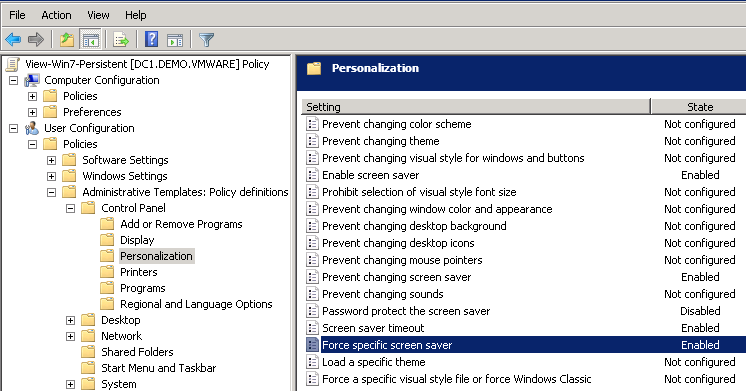Viewport: 746px width, 391px height.
Task: Expand the Network node
Action: point(70,337)
